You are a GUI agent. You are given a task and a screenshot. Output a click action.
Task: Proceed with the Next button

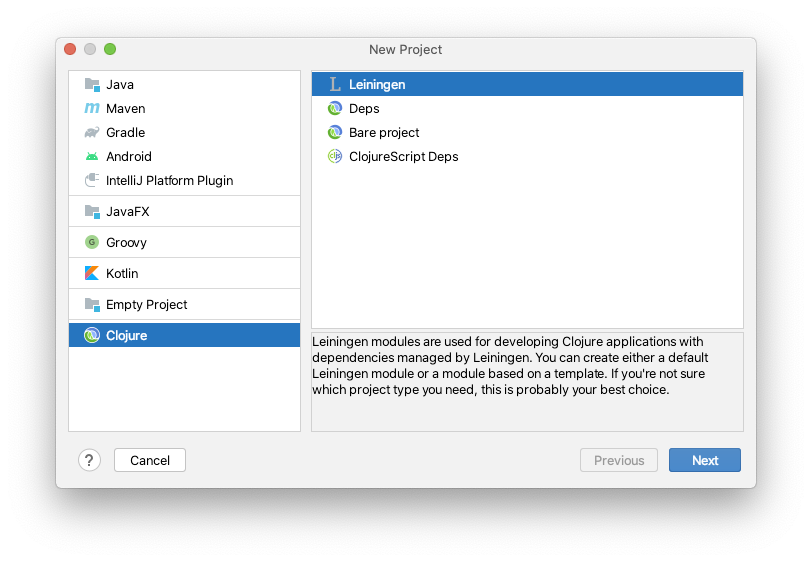pyautogui.click(x=705, y=460)
